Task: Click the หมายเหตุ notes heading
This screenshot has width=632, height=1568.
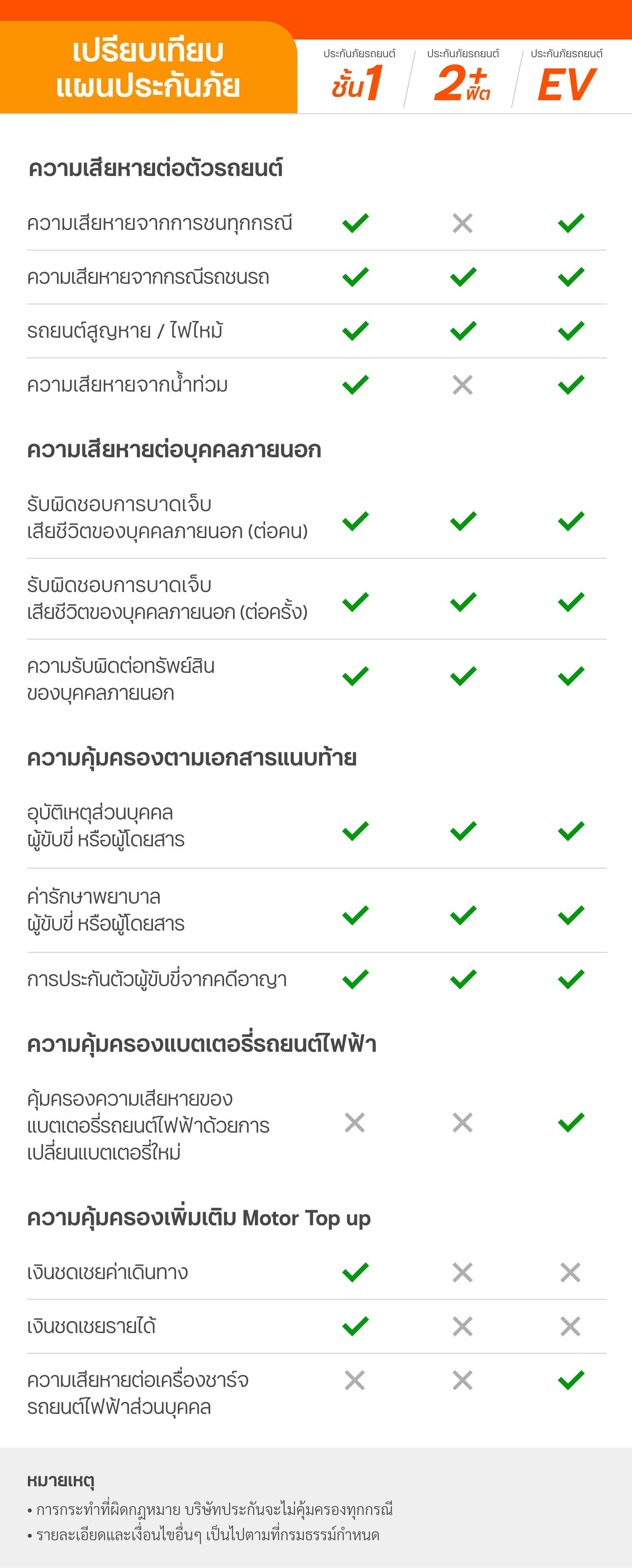Action: [x=60, y=1480]
